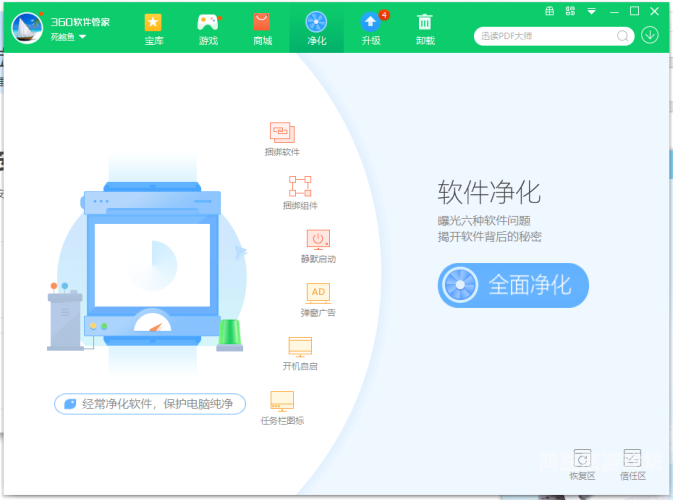
Task: Go to the 卸载 uninstall tab
Action: pos(425,29)
